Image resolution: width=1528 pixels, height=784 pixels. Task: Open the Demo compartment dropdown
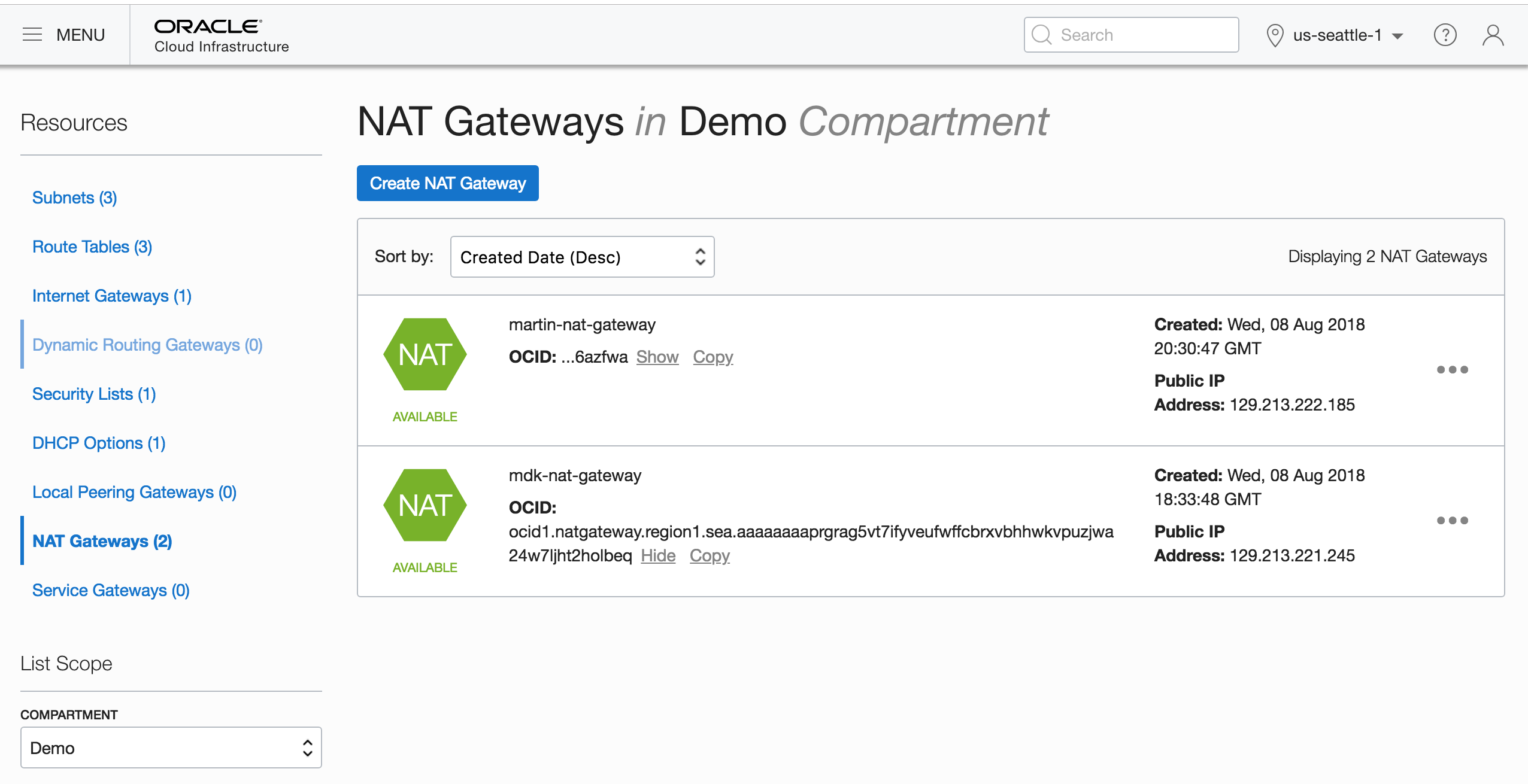pyautogui.click(x=171, y=747)
